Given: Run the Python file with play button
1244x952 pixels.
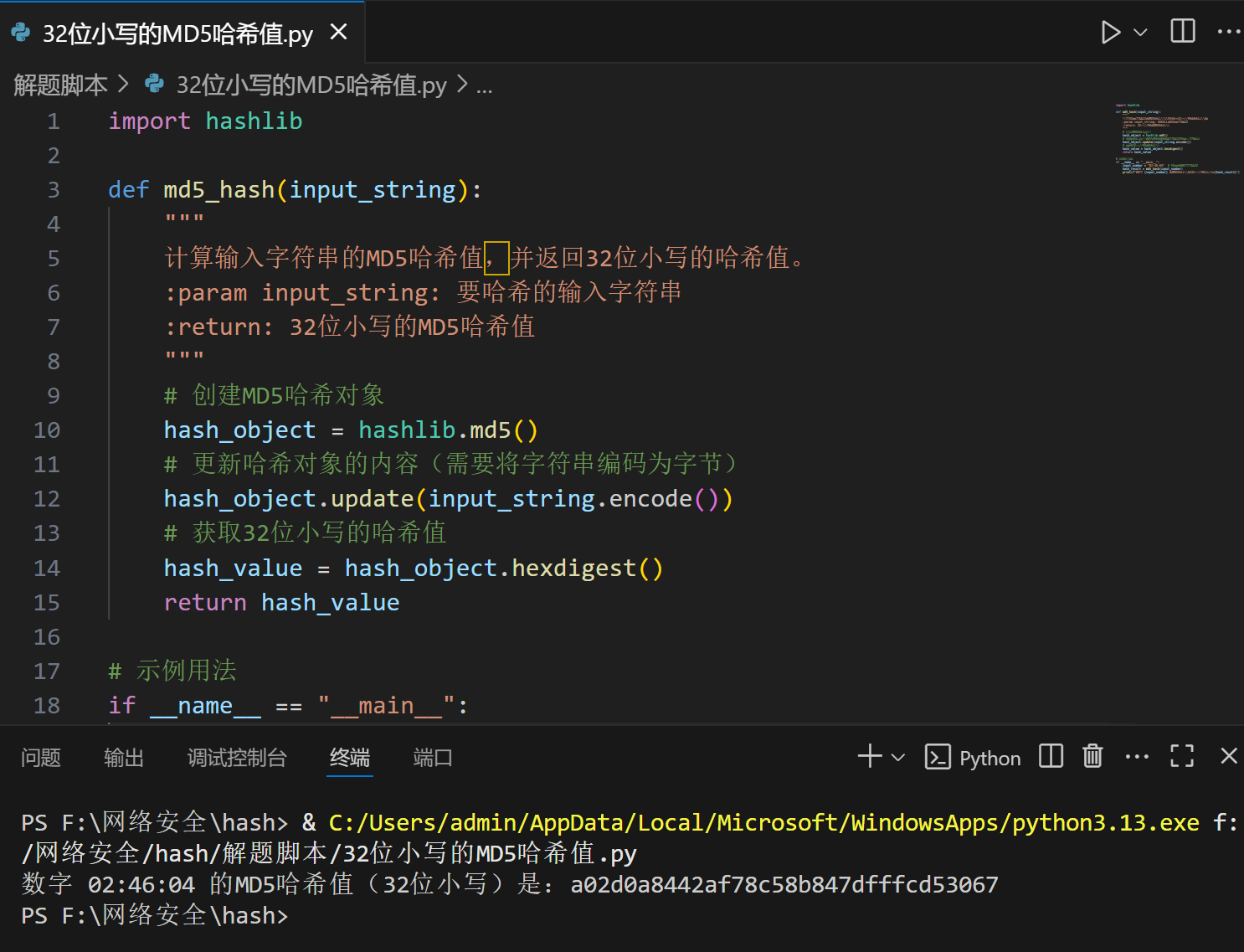Looking at the screenshot, I should pos(1110,33).
